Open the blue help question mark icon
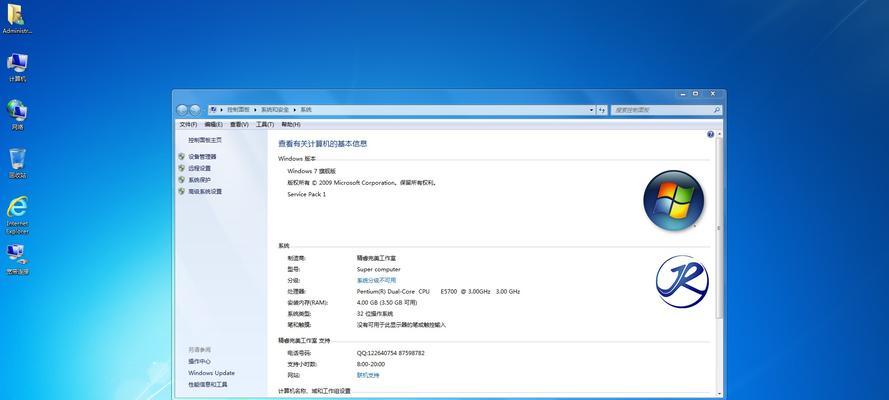The width and height of the screenshot is (889, 400). (x=710, y=134)
